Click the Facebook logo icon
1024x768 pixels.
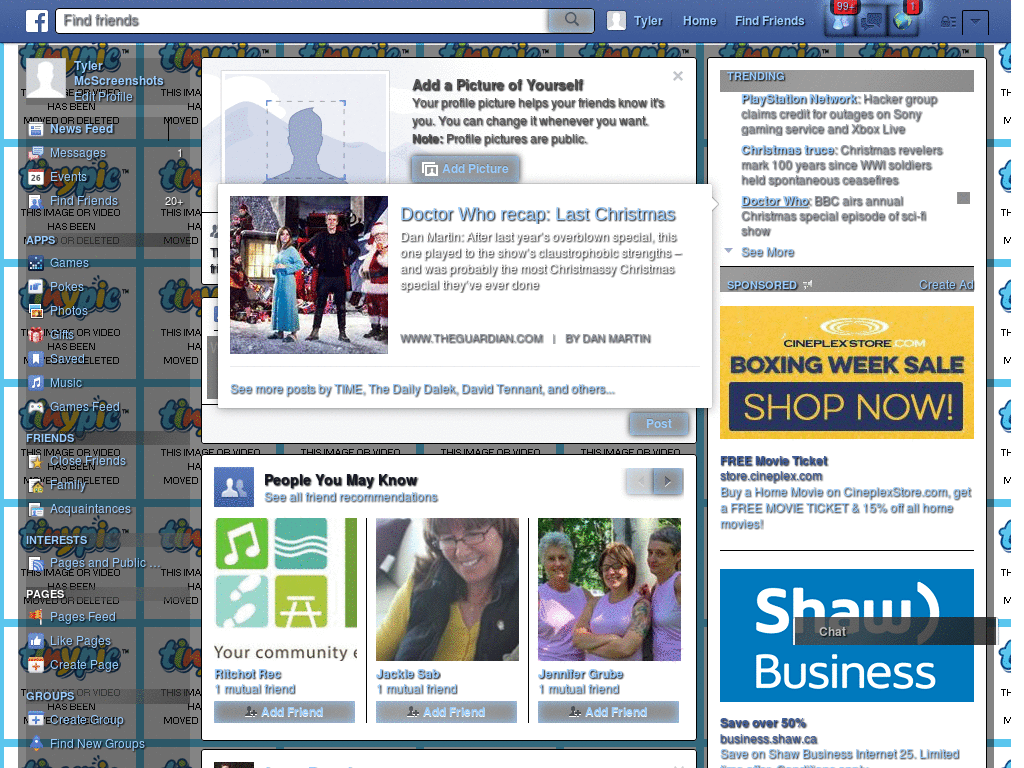point(37,21)
